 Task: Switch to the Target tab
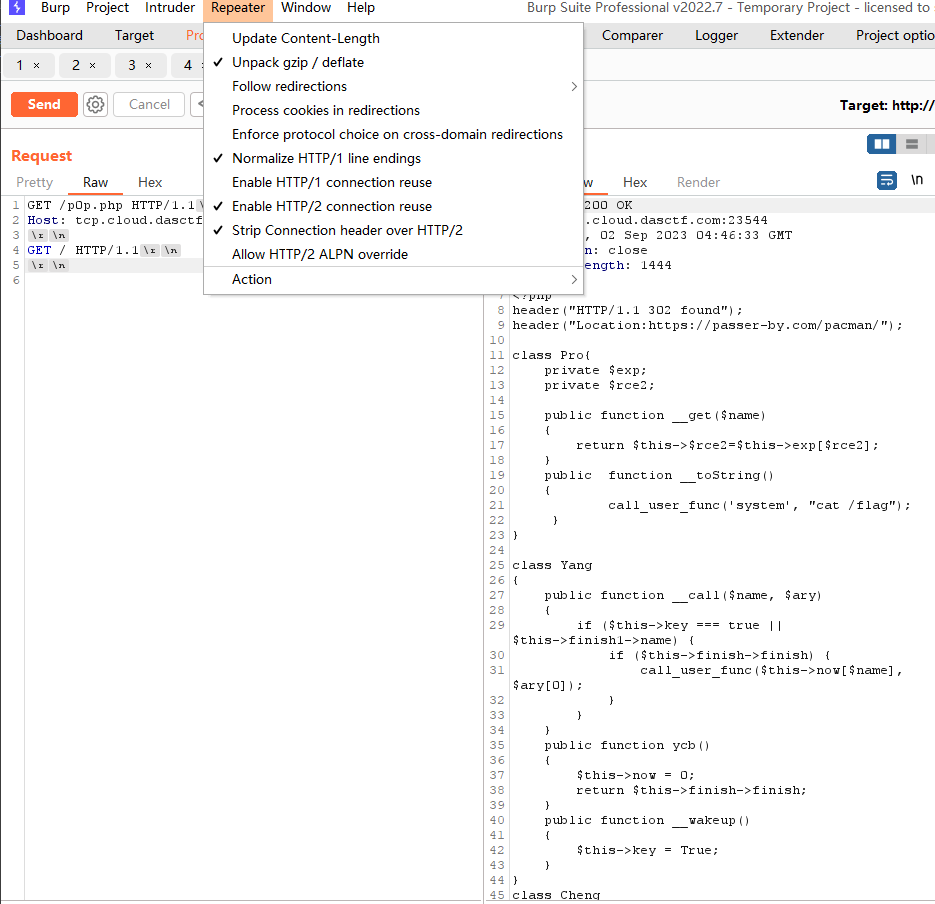[x=134, y=36]
